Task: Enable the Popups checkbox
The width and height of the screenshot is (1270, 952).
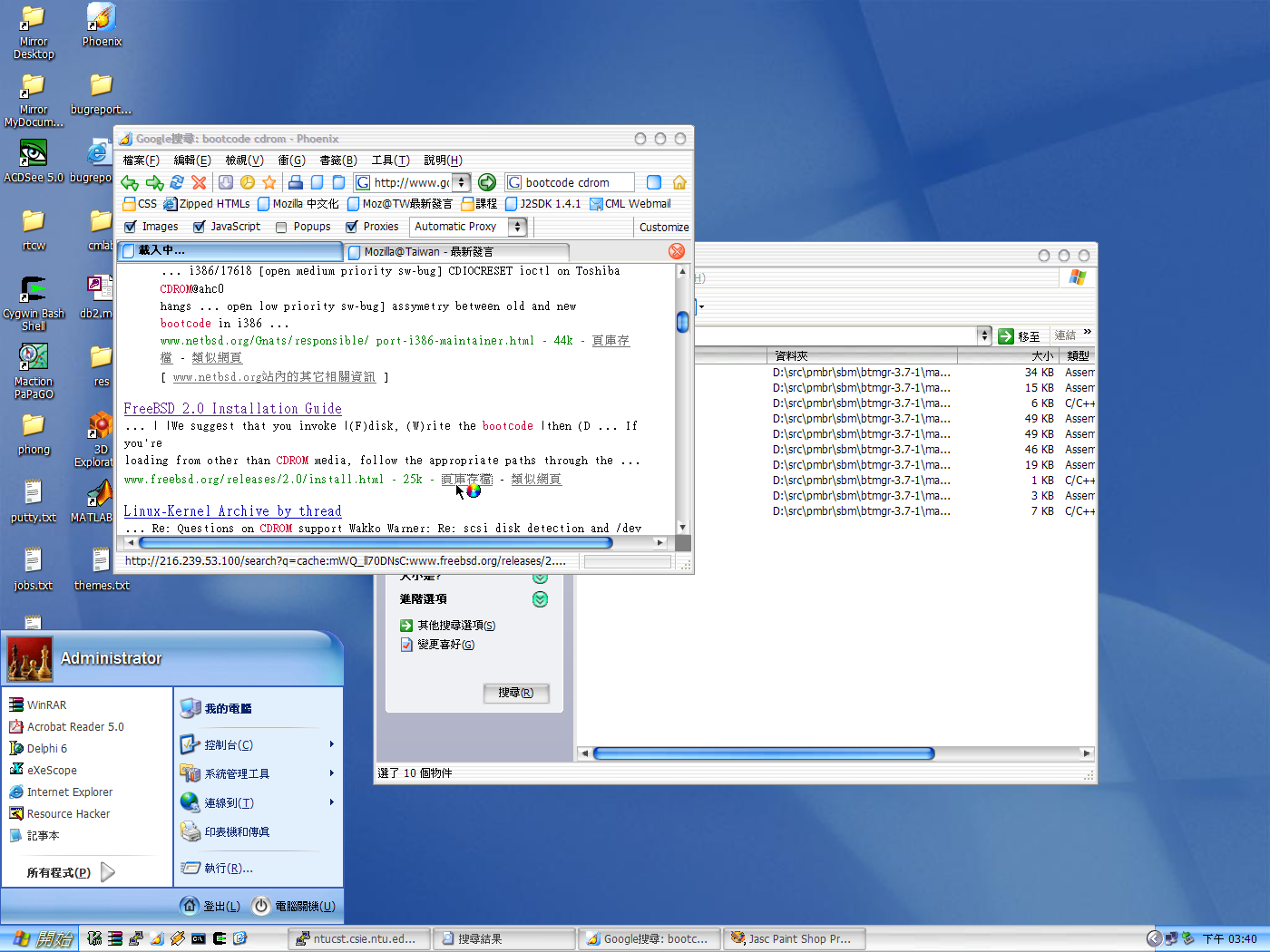Action: 281,227
